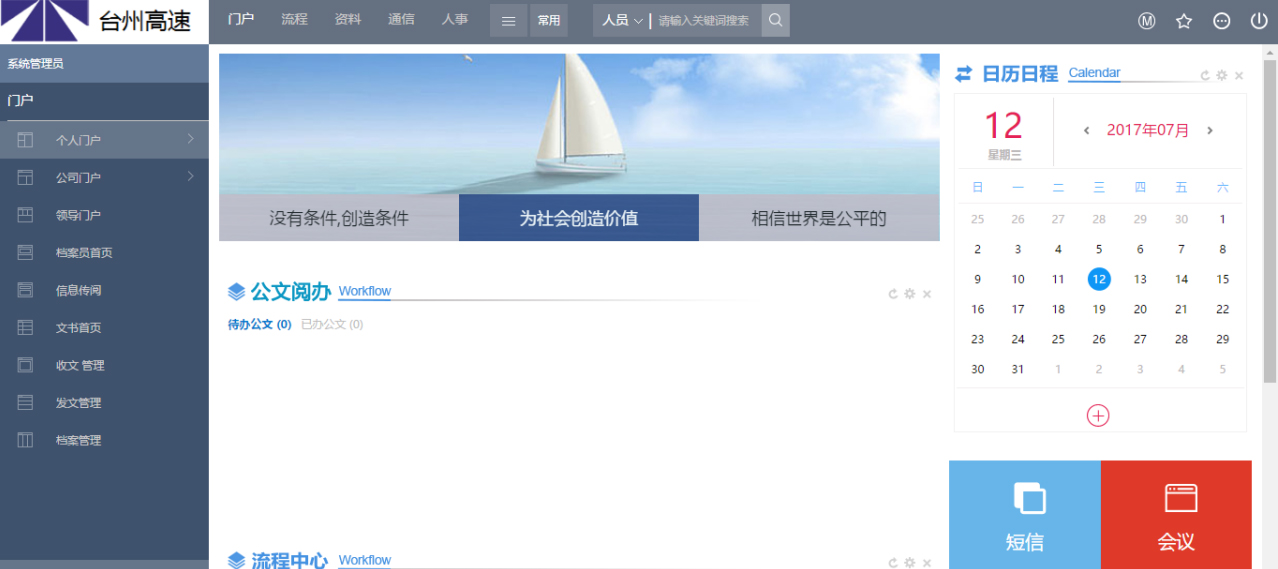Click the 流程中心 Workflow link

pos(364,560)
